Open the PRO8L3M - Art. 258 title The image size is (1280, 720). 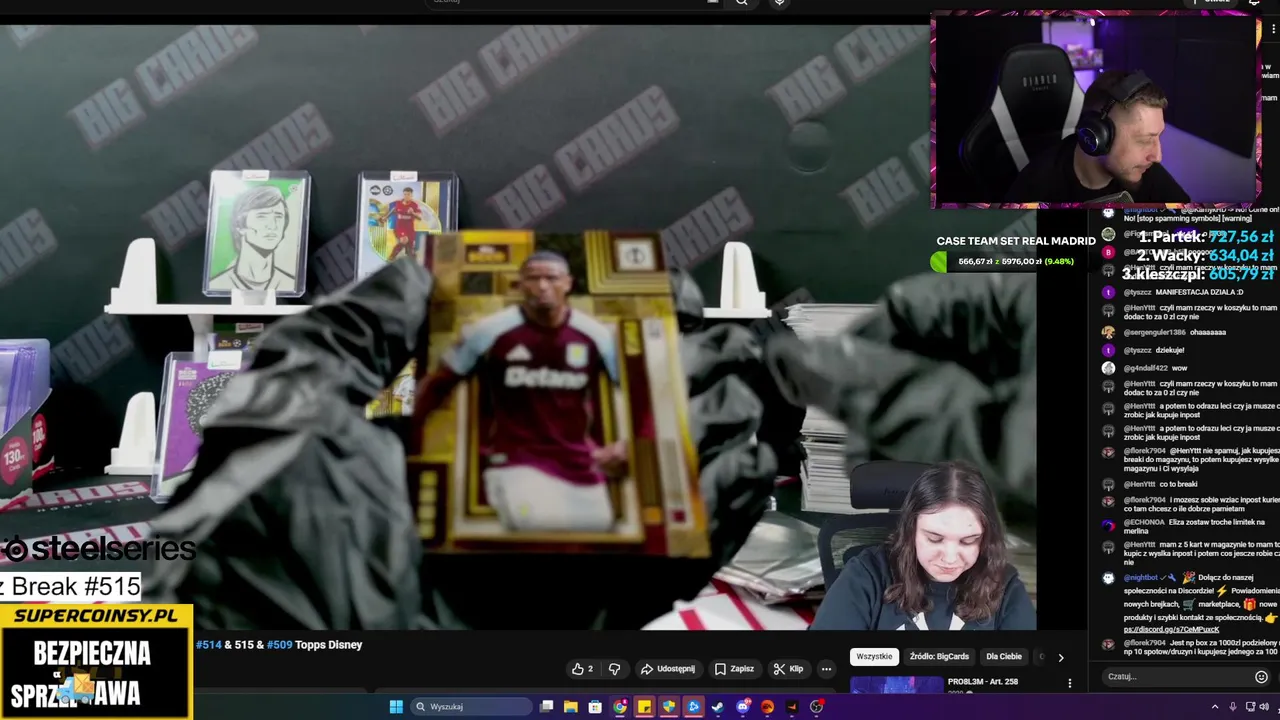(983, 682)
